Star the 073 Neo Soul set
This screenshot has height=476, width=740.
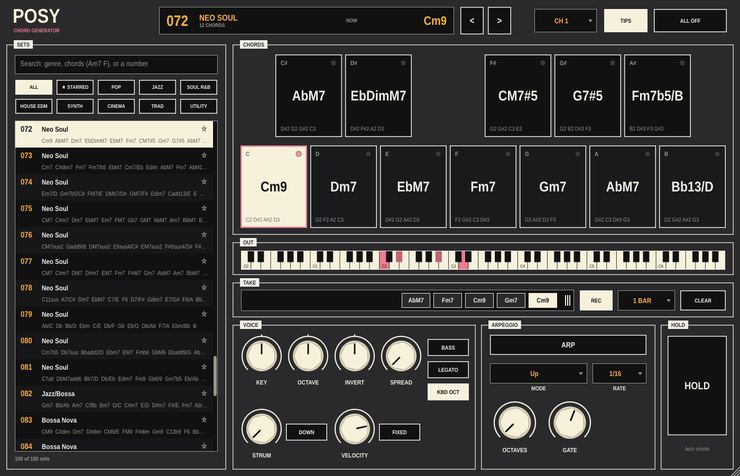[x=204, y=155]
